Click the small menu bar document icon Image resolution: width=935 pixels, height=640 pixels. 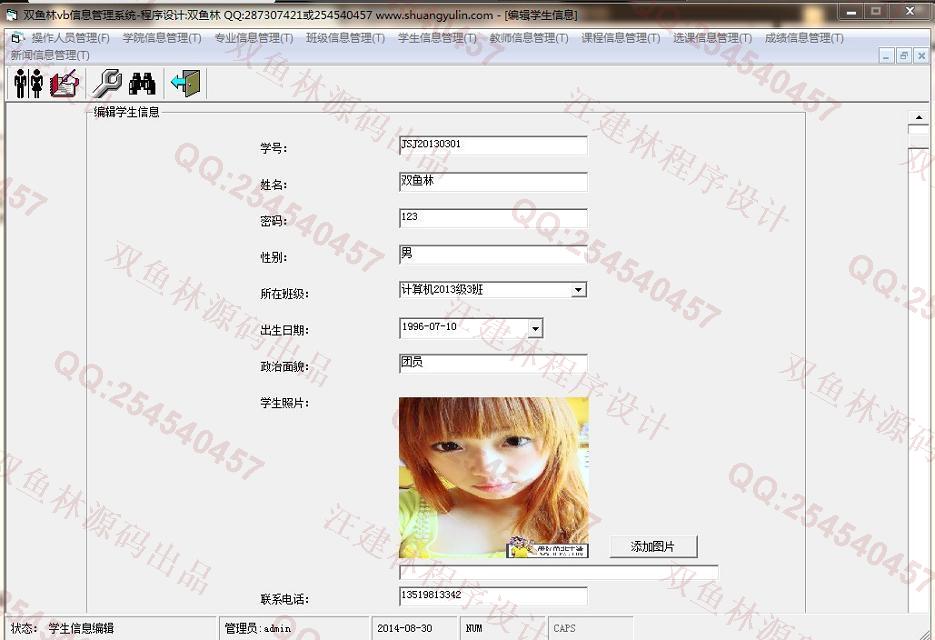point(17,38)
